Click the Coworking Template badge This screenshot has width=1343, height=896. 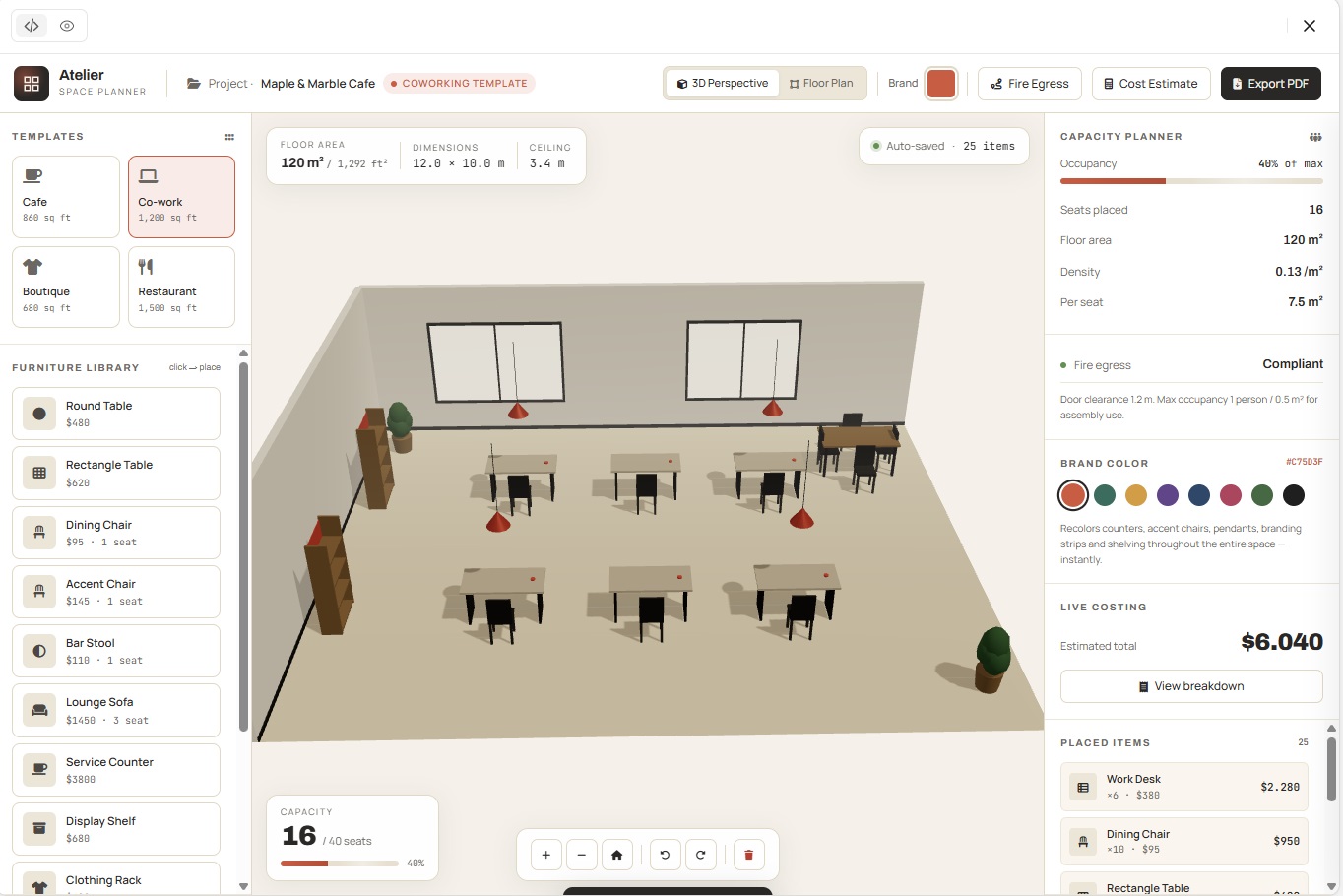(459, 84)
